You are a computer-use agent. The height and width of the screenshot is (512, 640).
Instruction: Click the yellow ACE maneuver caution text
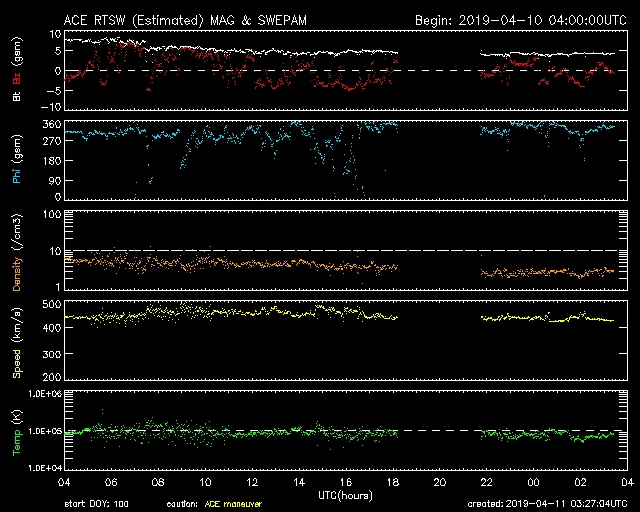click(230, 504)
